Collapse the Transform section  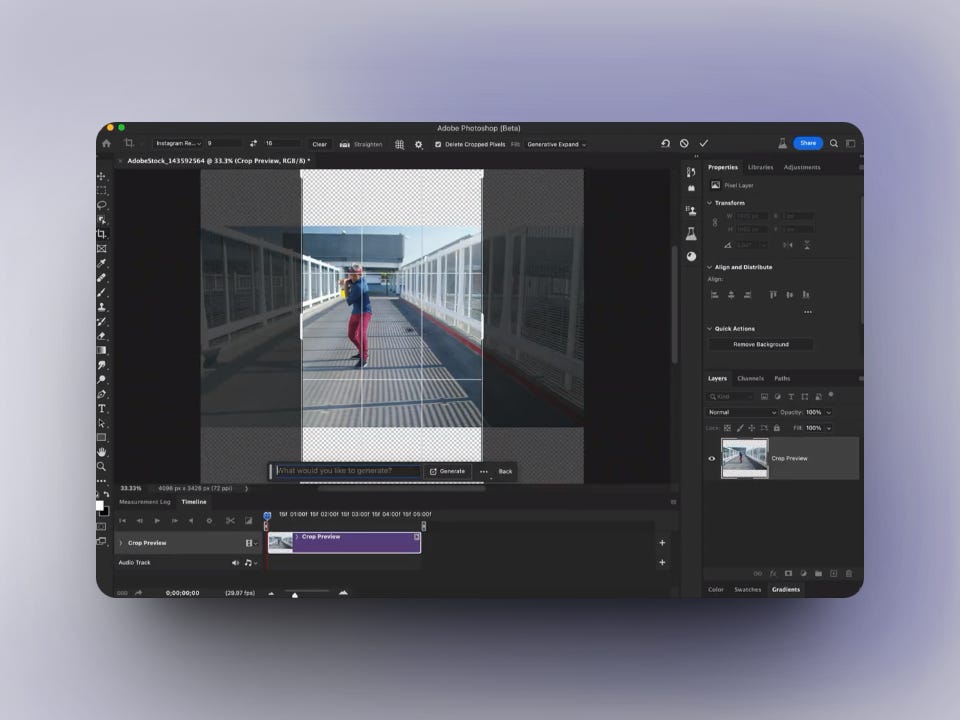(x=710, y=203)
